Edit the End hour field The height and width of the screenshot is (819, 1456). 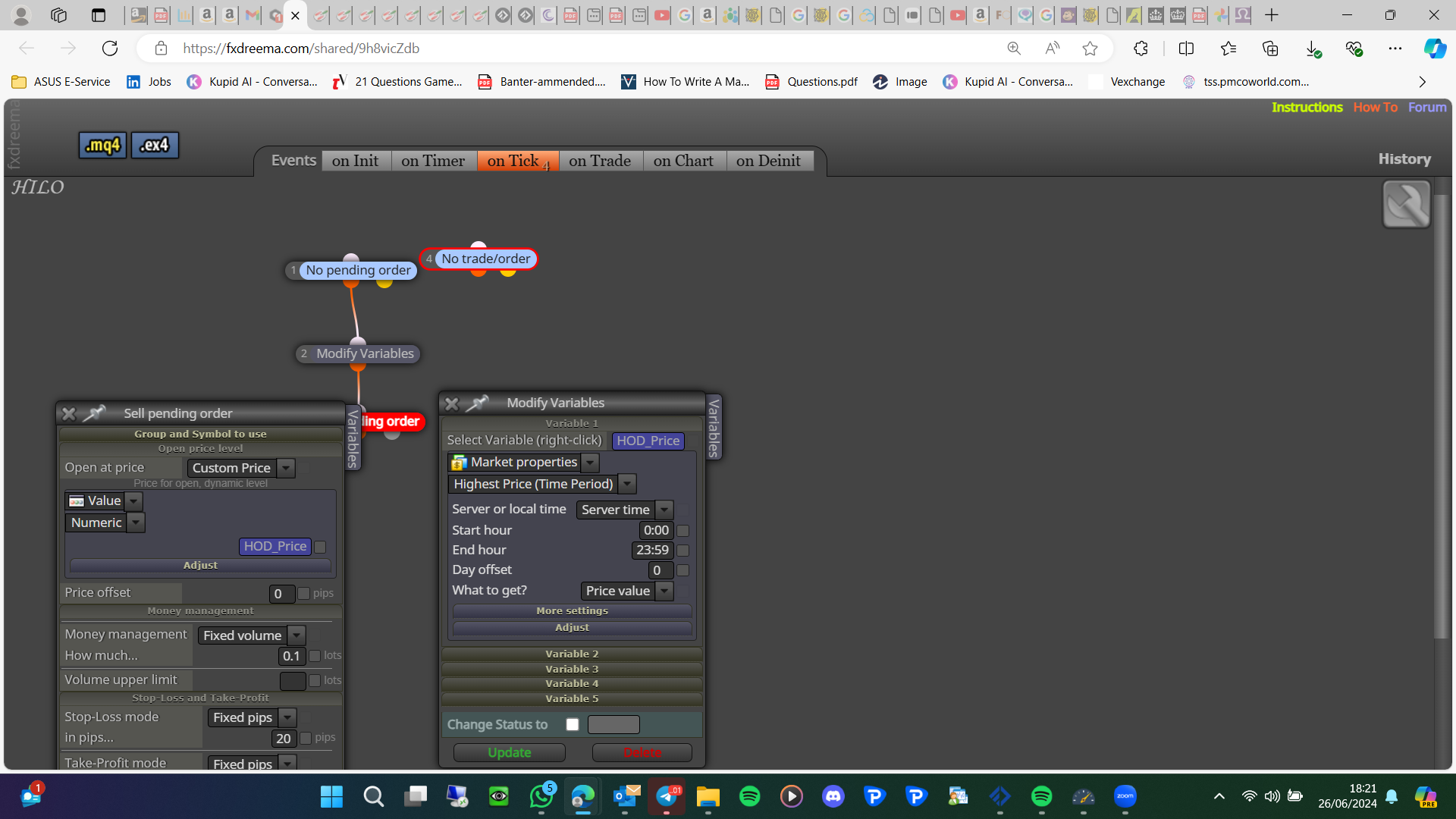(x=652, y=551)
